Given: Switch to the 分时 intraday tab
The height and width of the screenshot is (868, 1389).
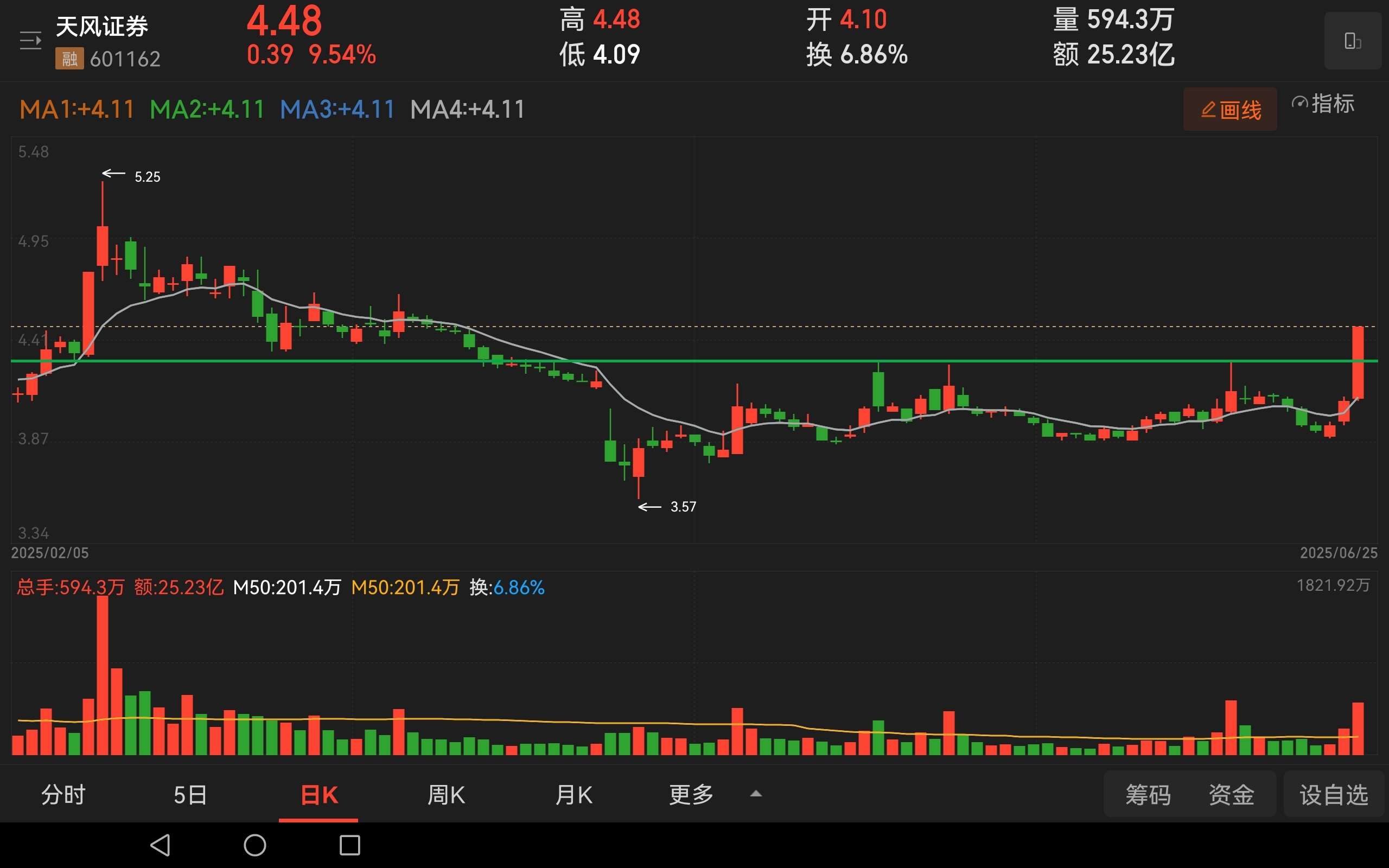Looking at the screenshot, I should pyautogui.click(x=63, y=795).
